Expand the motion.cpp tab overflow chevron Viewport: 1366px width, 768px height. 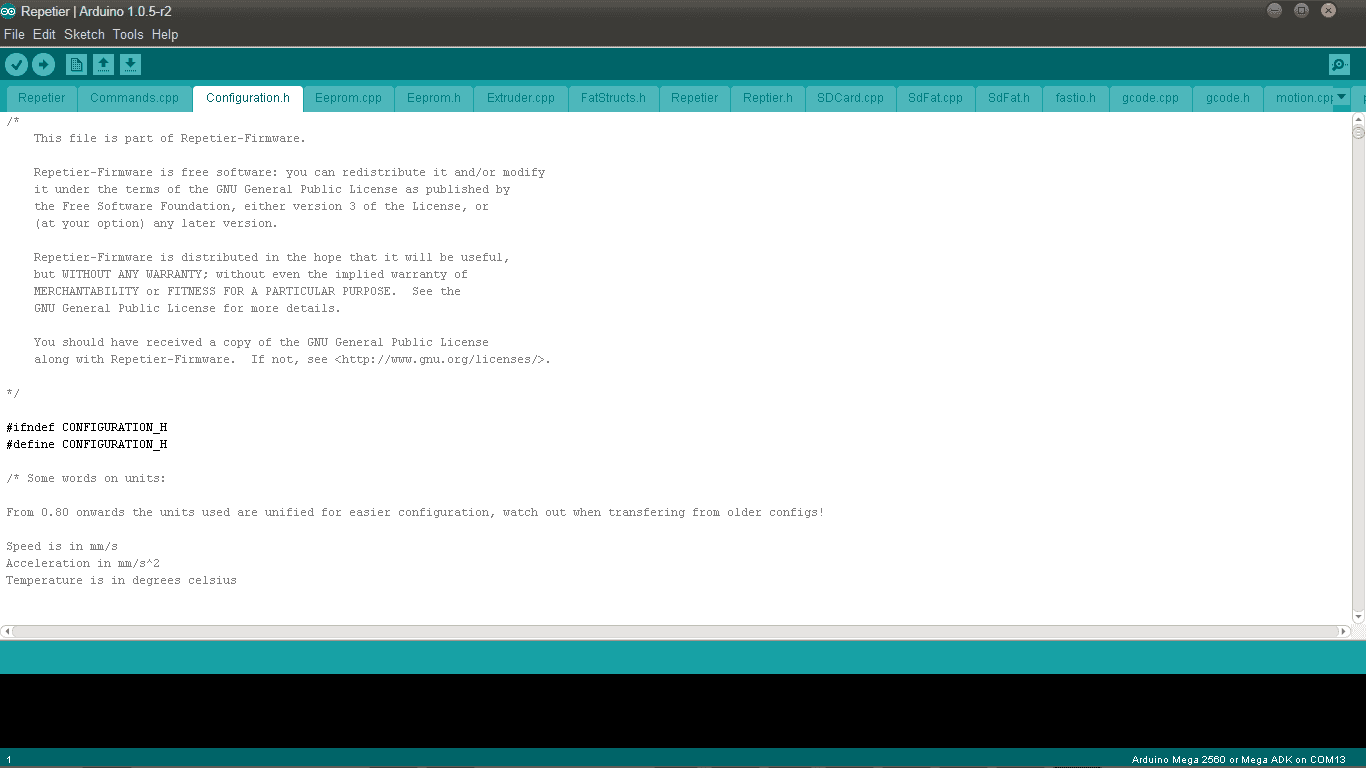(x=1340, y=98)
